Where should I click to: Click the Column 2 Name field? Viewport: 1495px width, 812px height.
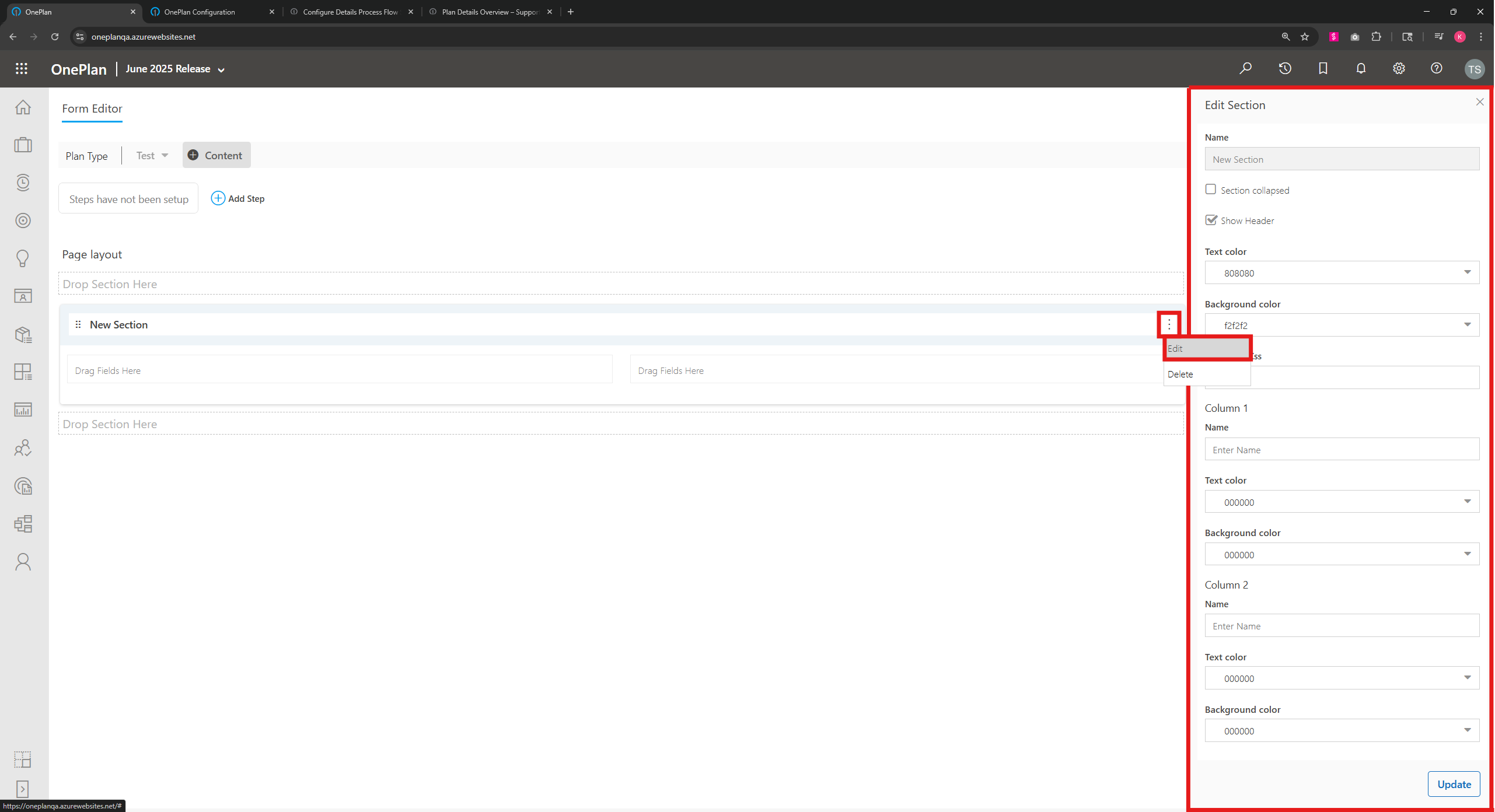click(x=1342, y=626)
